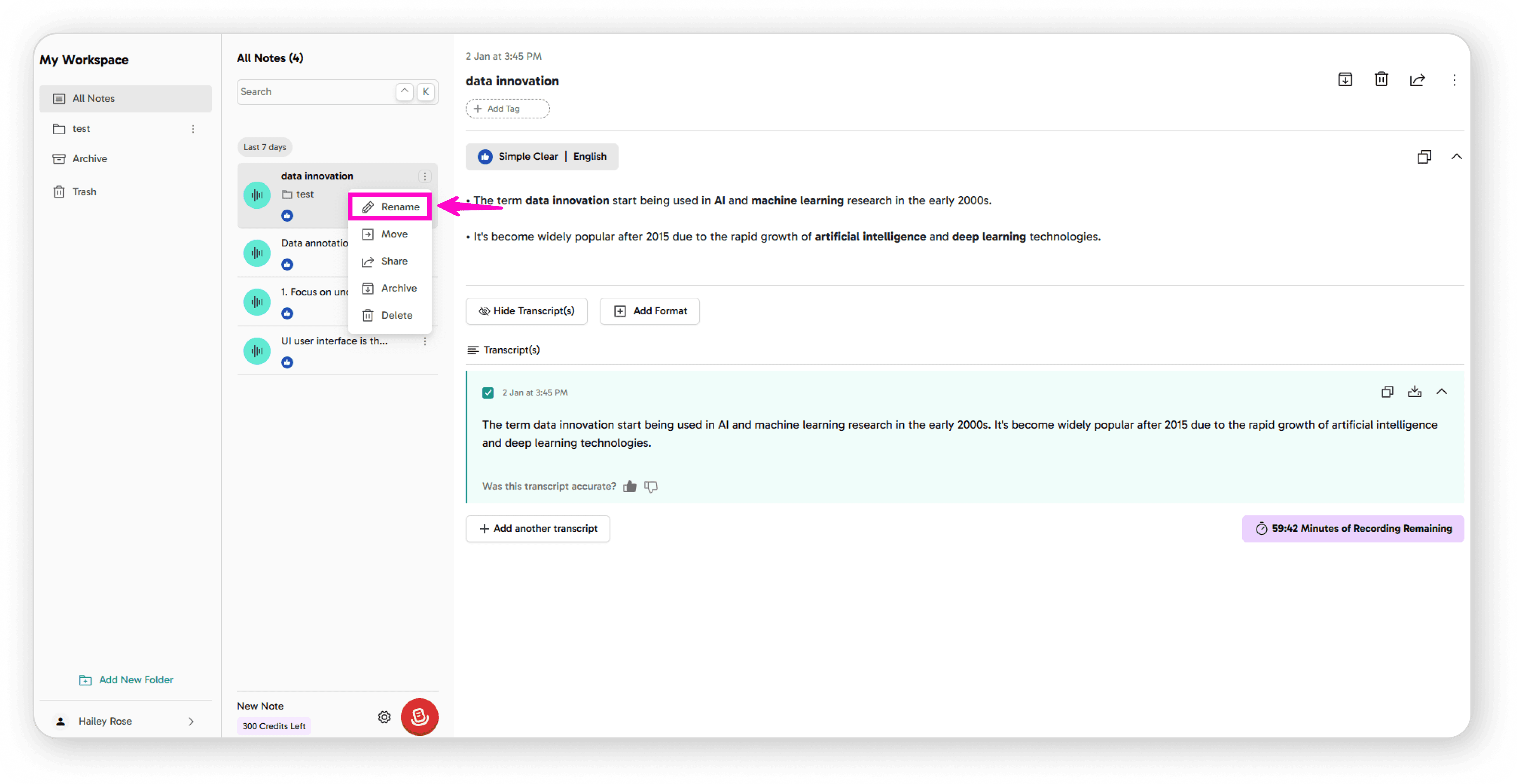Open the test folder options menu
The width and height of the screenshot is (1517, 784).
pyautogui.click(x=193, y=129)
